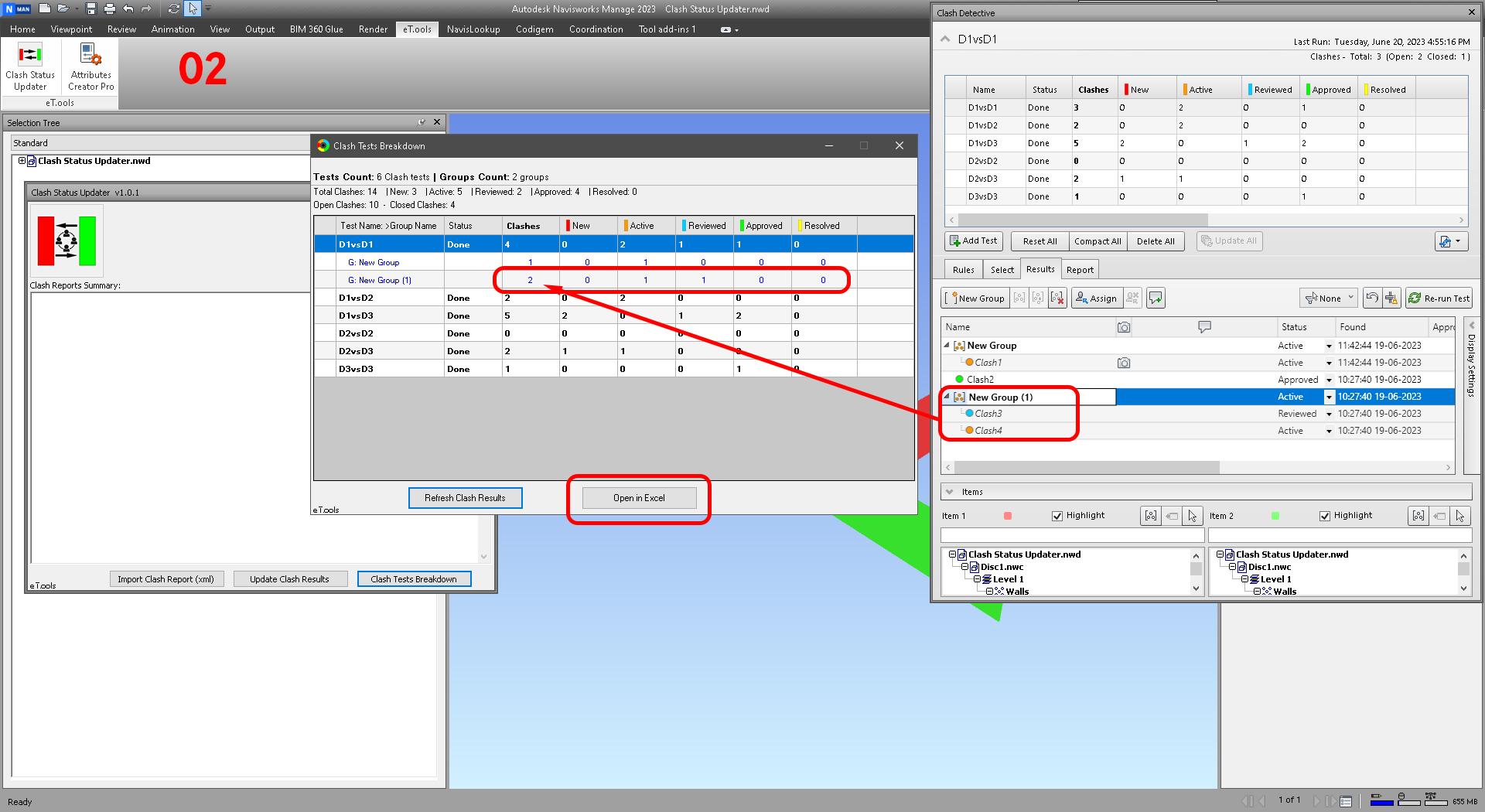Click the Assign button in Results
This screenshot has width=1485, height=812.
[x=1095, y=298]
